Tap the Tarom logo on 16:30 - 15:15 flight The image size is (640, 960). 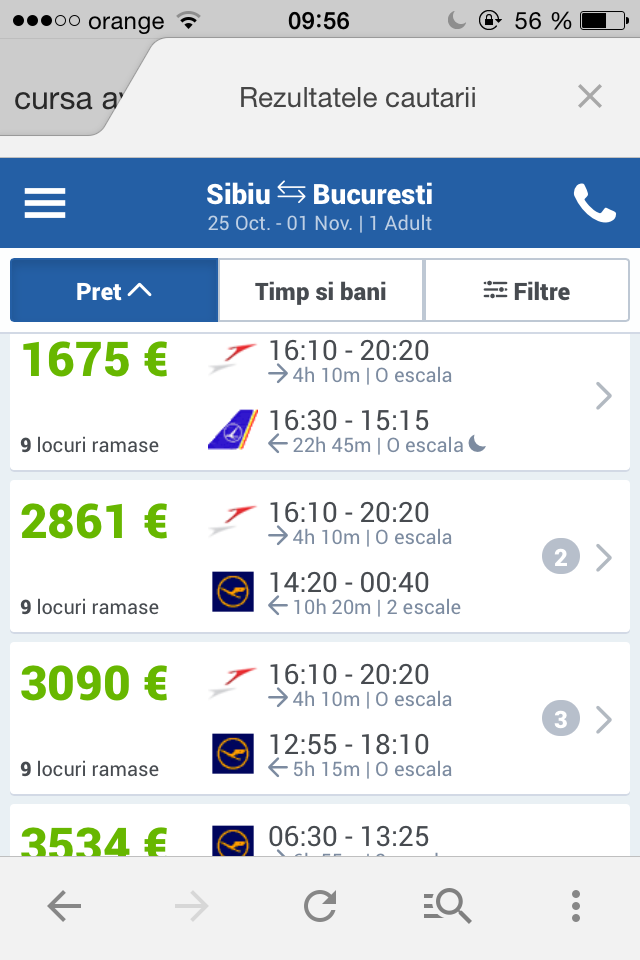coord(233,430)
